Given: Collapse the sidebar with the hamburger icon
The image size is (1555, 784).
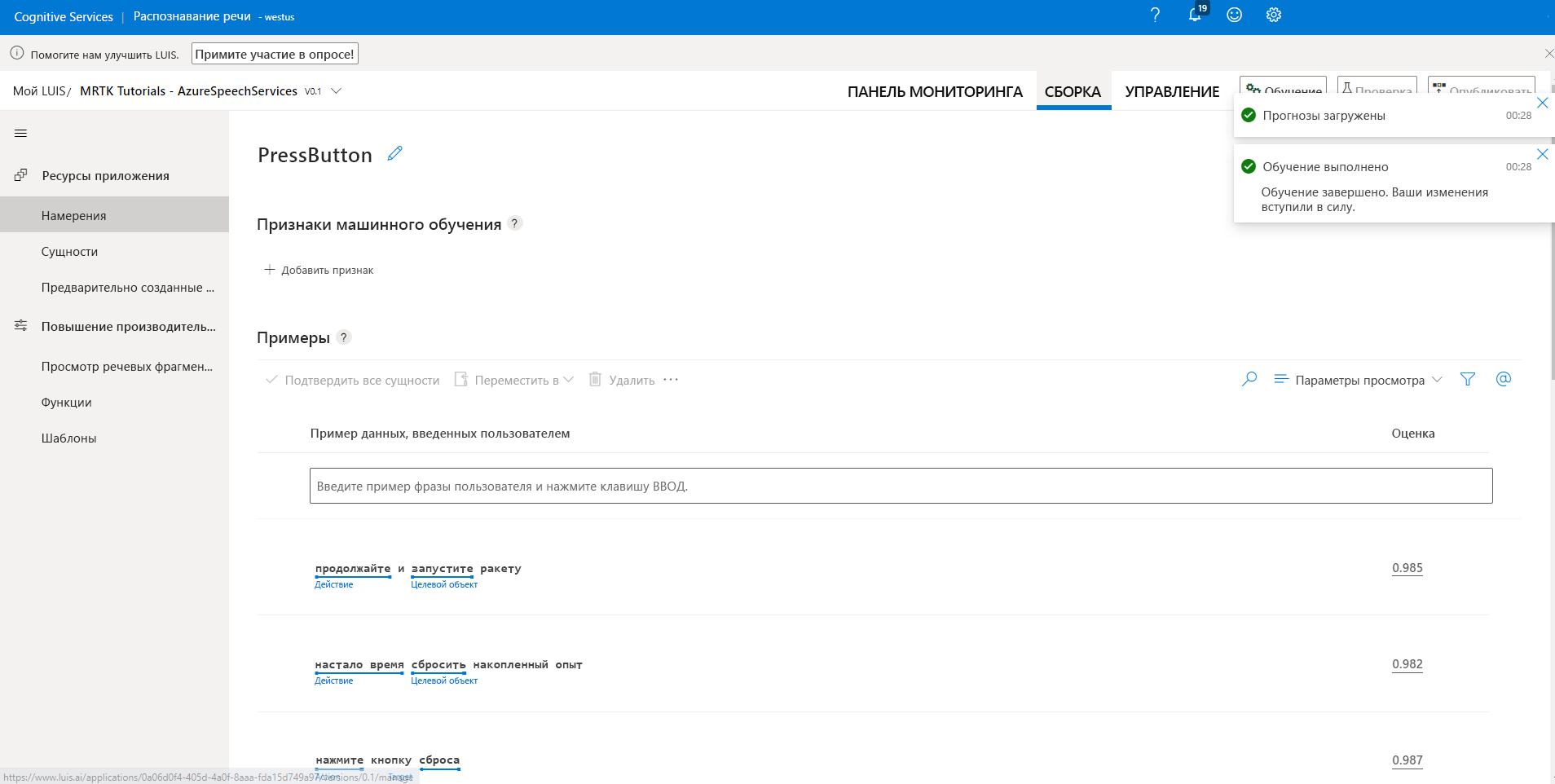Looking at the screenshot, I should click(x=20, y=132).
